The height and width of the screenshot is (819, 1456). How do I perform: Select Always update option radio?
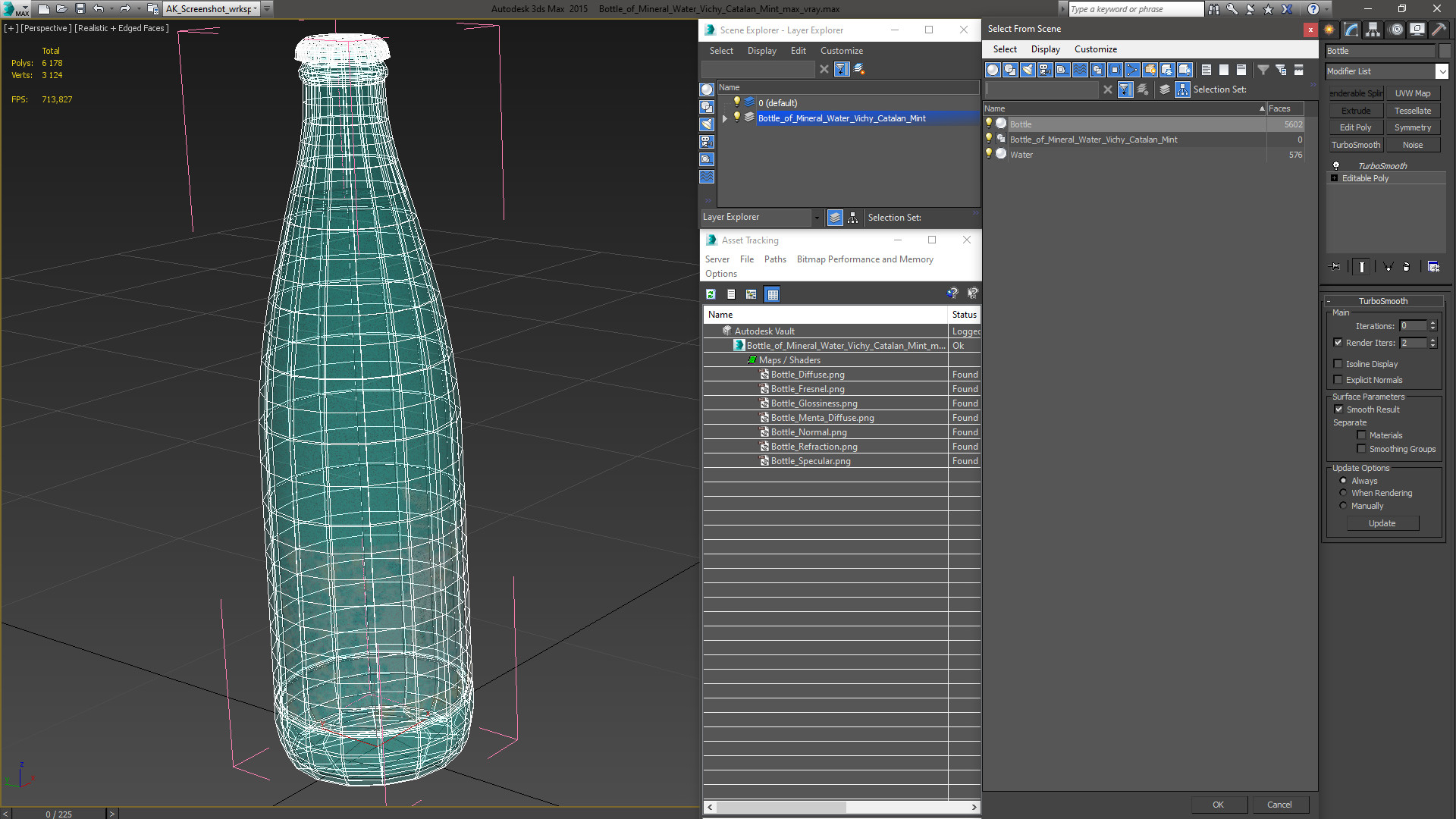(1343, 481)
